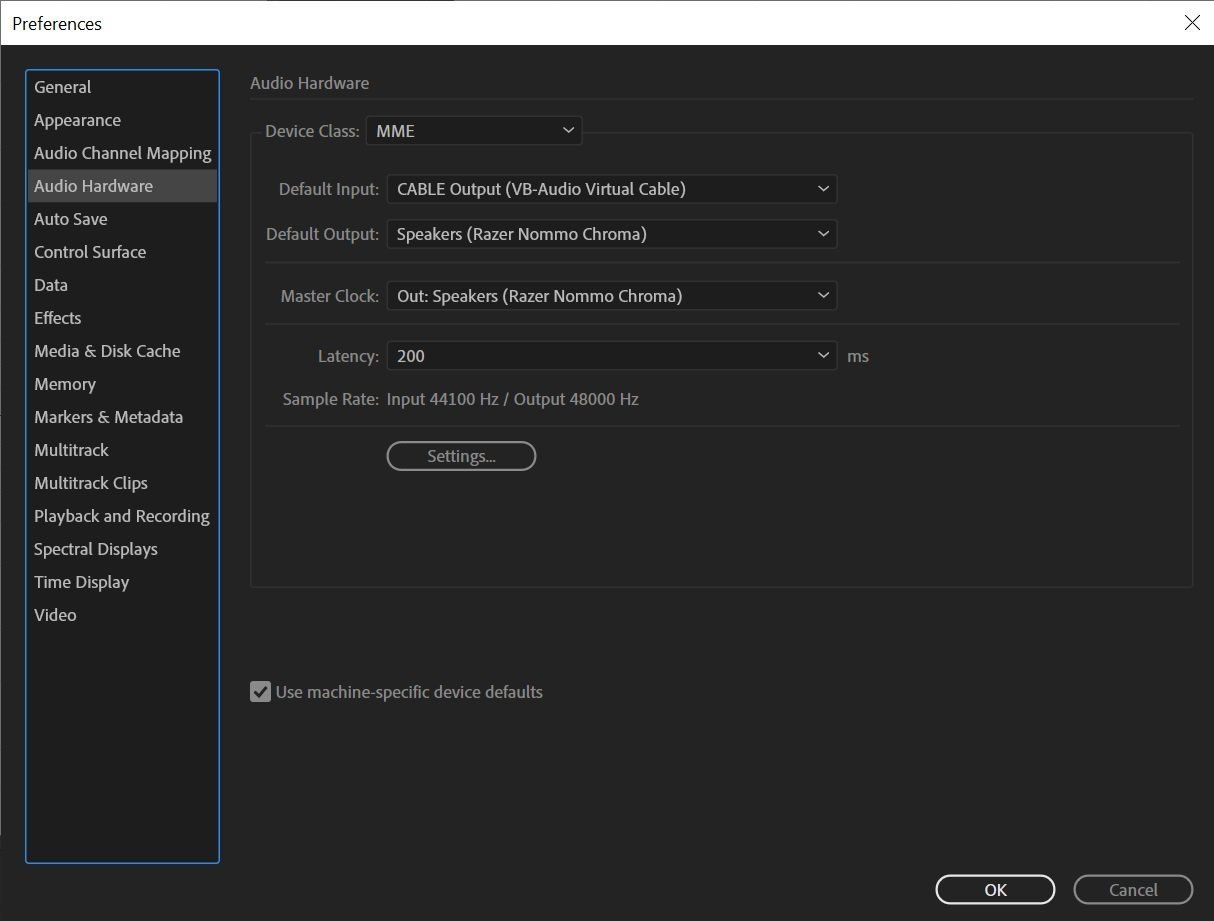
Task: Expand the Master Clock dropdown
Action: [x=612, y=296]
